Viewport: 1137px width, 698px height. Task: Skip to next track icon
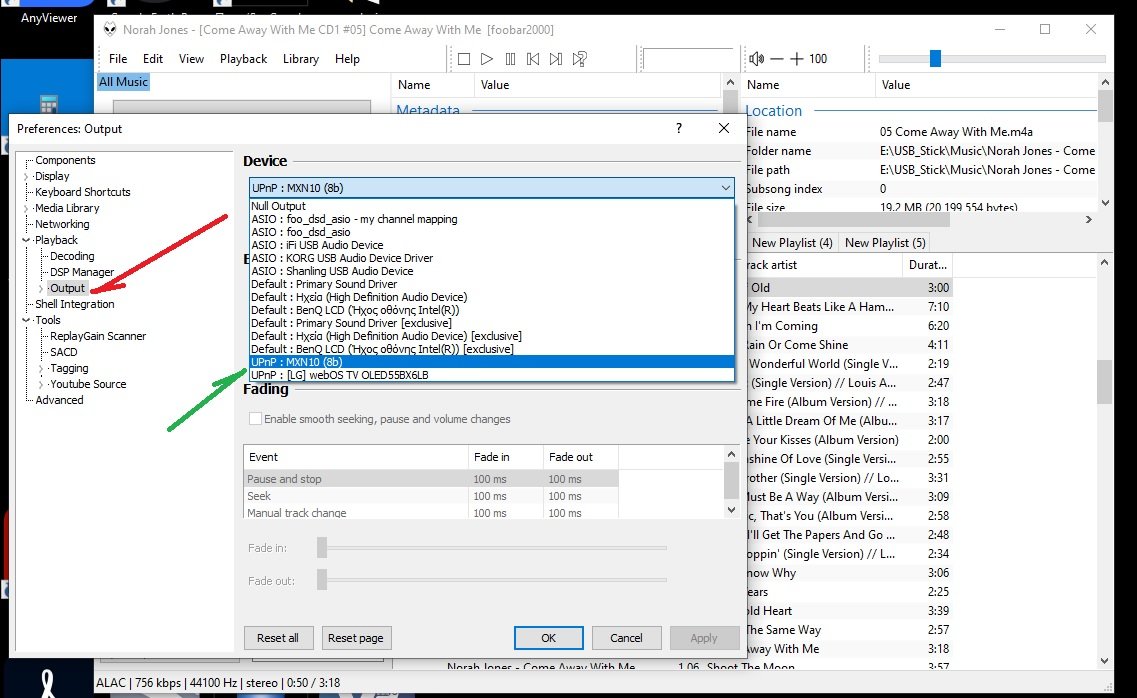pyautogui.click(x=556, y=58)
